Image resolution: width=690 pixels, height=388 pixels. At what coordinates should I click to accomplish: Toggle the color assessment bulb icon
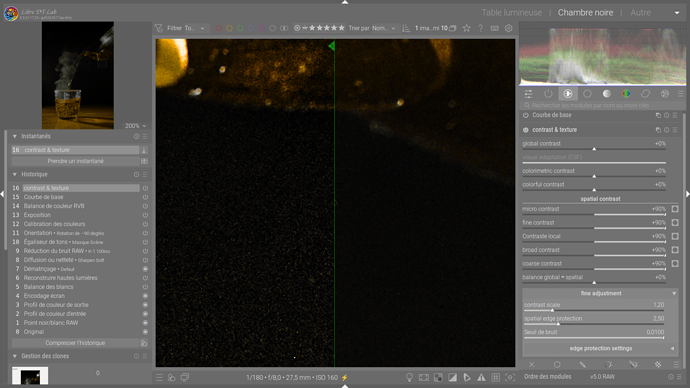[x=409, y=377]
